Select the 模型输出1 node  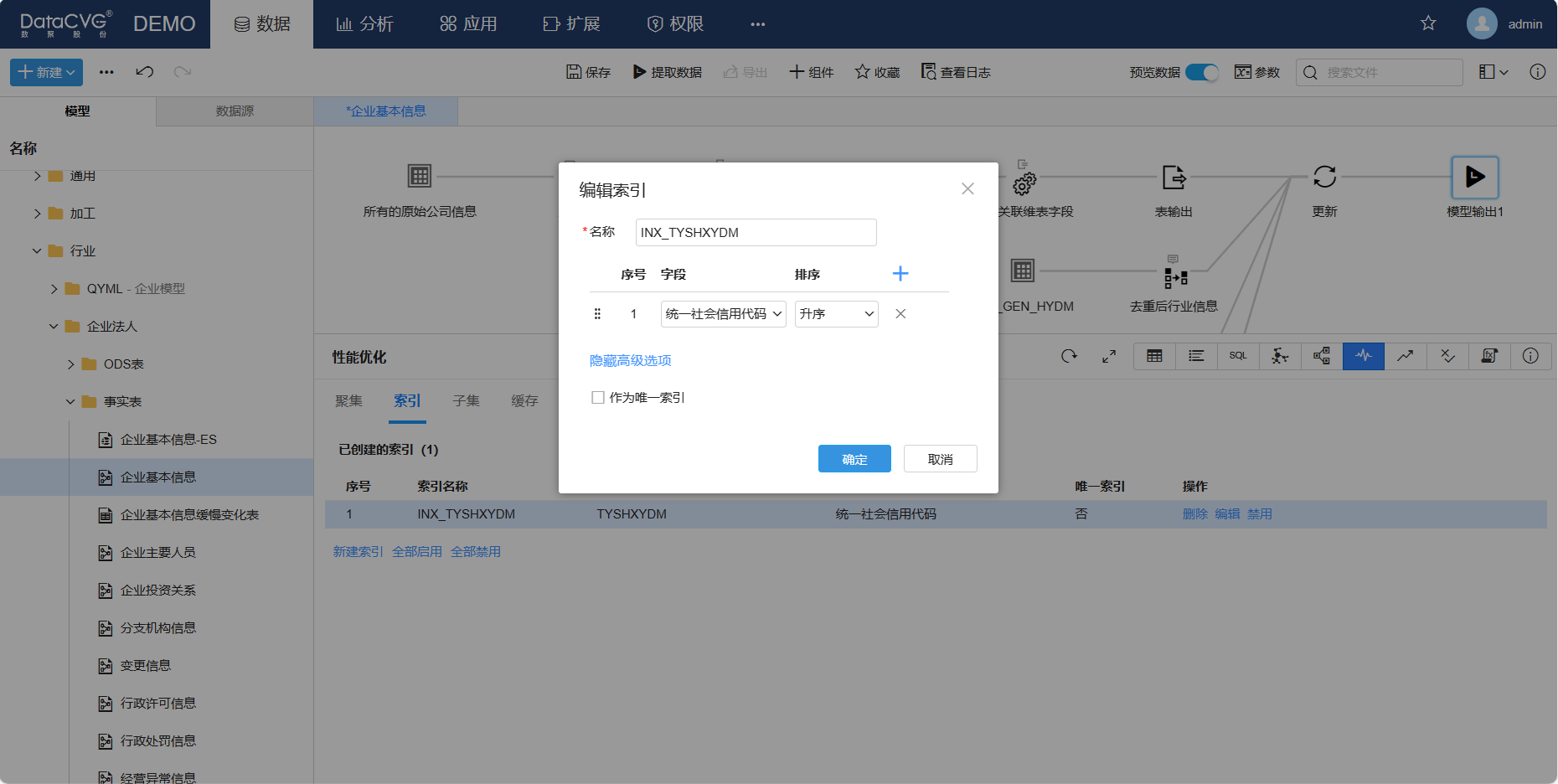tap(1475, 177)
